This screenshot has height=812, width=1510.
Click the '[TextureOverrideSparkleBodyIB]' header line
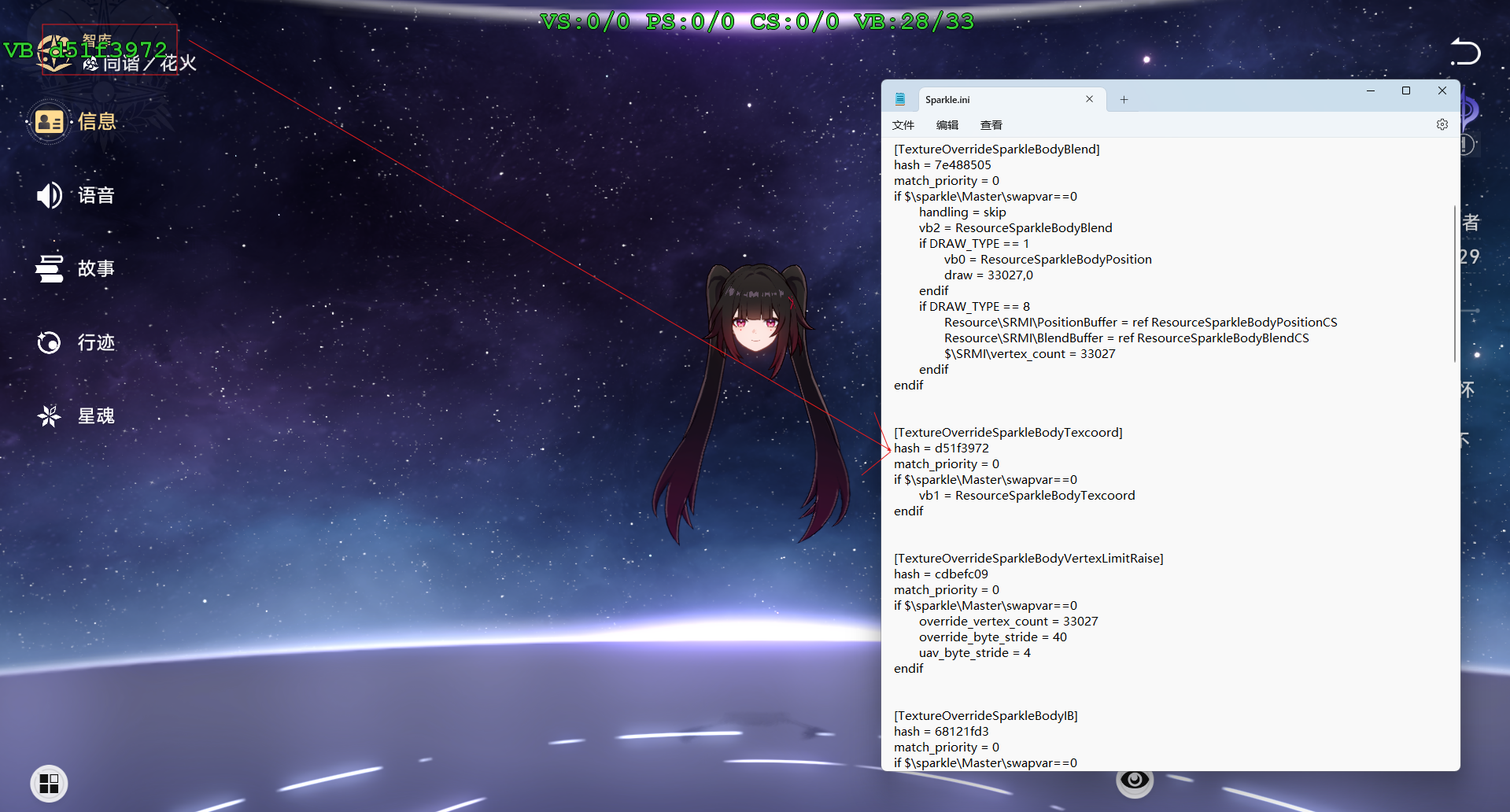[x=986, y=716]
